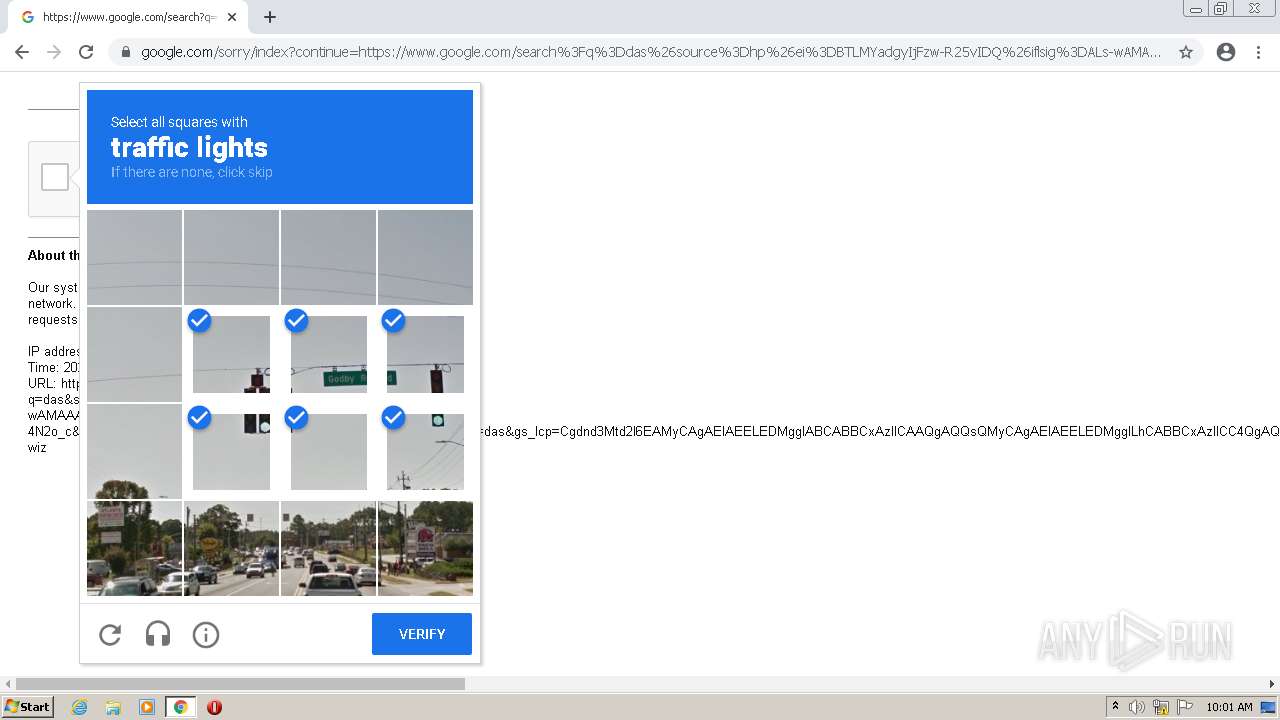Select bottom-left tile with storefront sign
Viewport: 1280px width, 720px height.
(134, 548)
